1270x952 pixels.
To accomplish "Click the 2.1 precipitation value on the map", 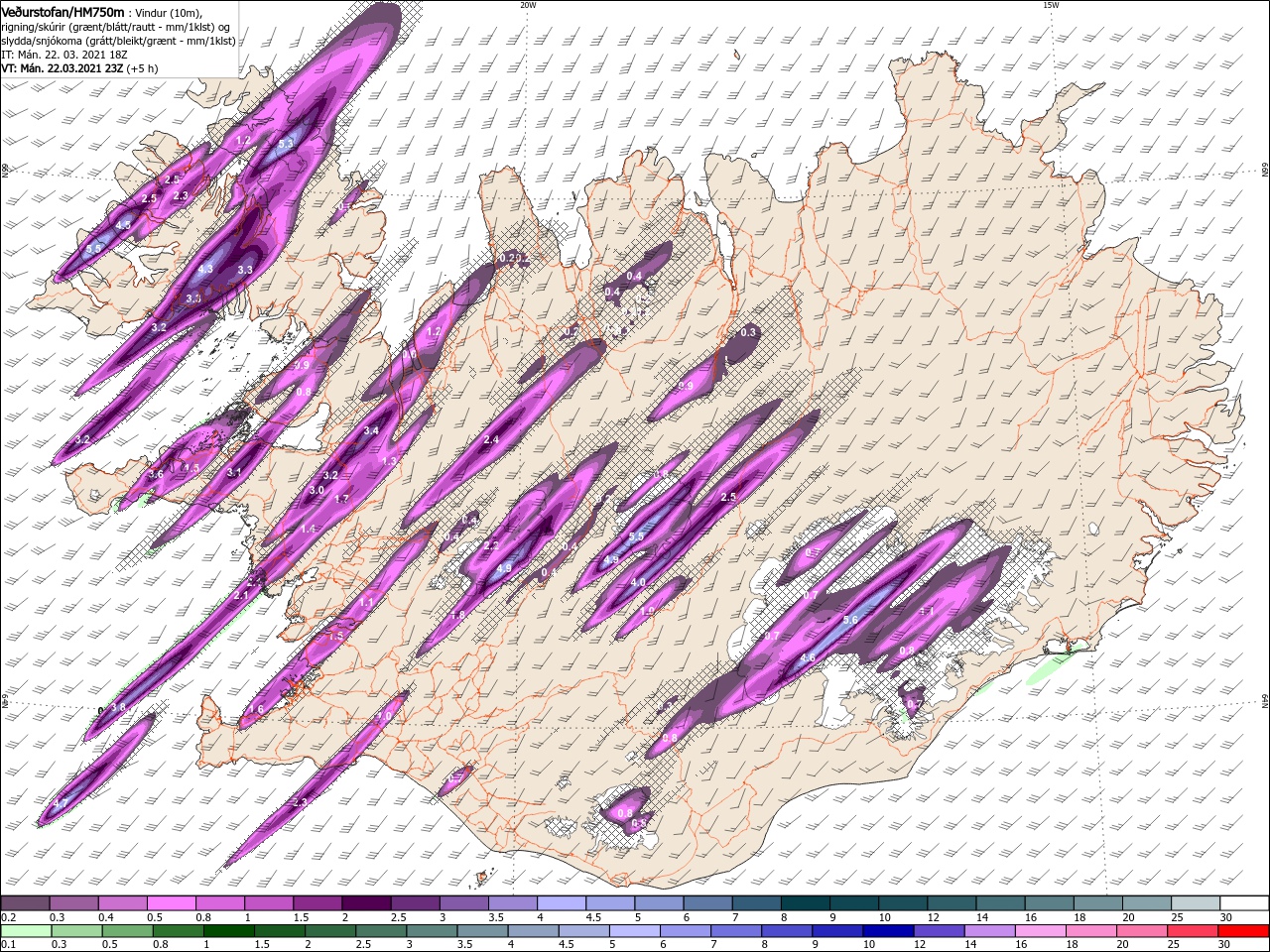I will 241,595.
